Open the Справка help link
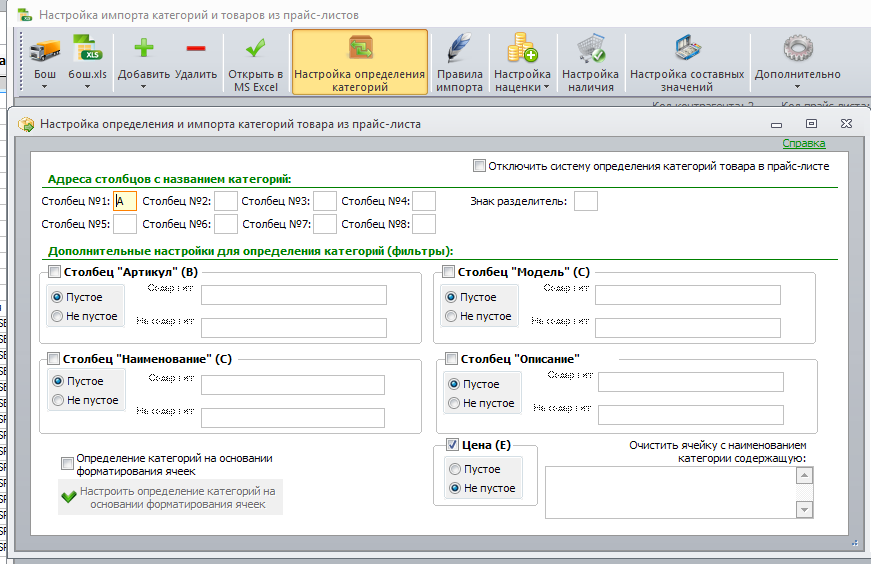 tap(804, 143)
